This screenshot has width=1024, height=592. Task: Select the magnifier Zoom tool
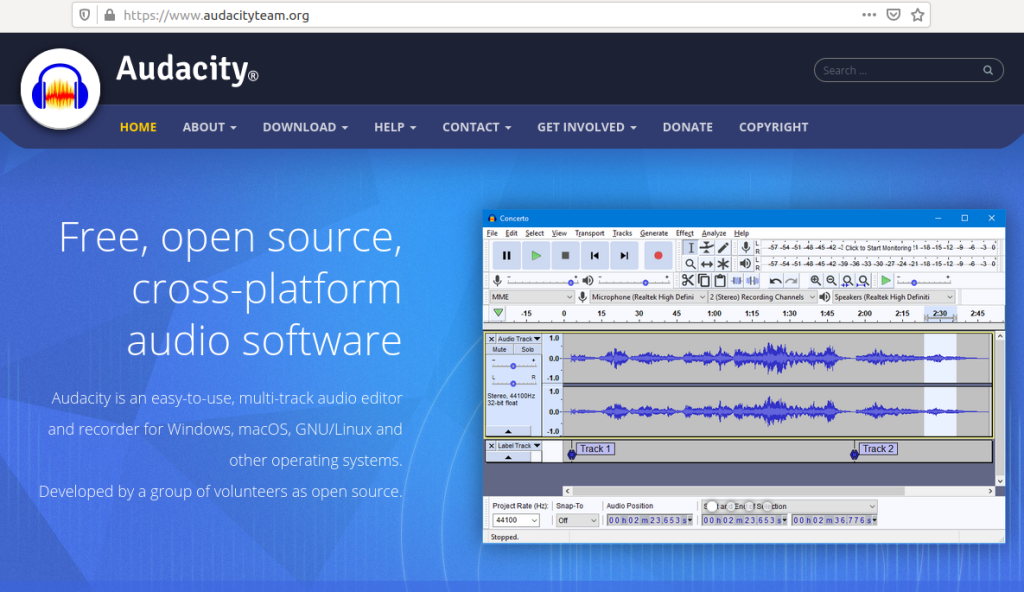tap(690, 264)
